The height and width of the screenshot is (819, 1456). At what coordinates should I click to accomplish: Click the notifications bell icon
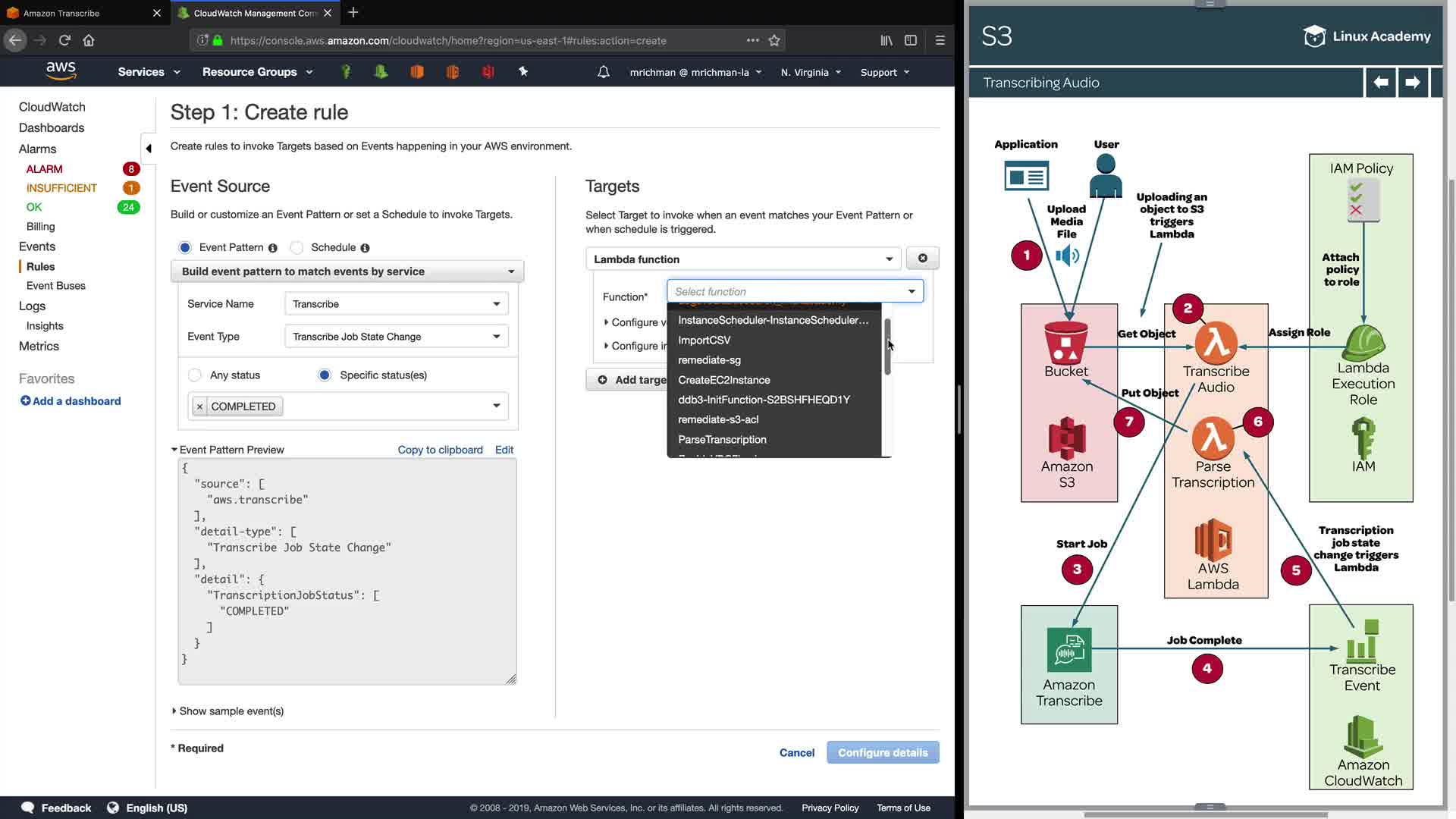coord(603,72)
